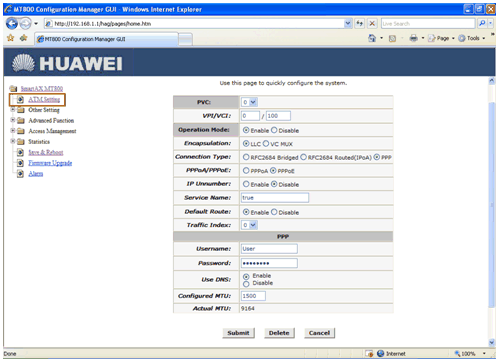Click the Internet zone globe icon
The height and width of the screenshot is (362, 501).
pyautogui.click(x=380, y=353)
